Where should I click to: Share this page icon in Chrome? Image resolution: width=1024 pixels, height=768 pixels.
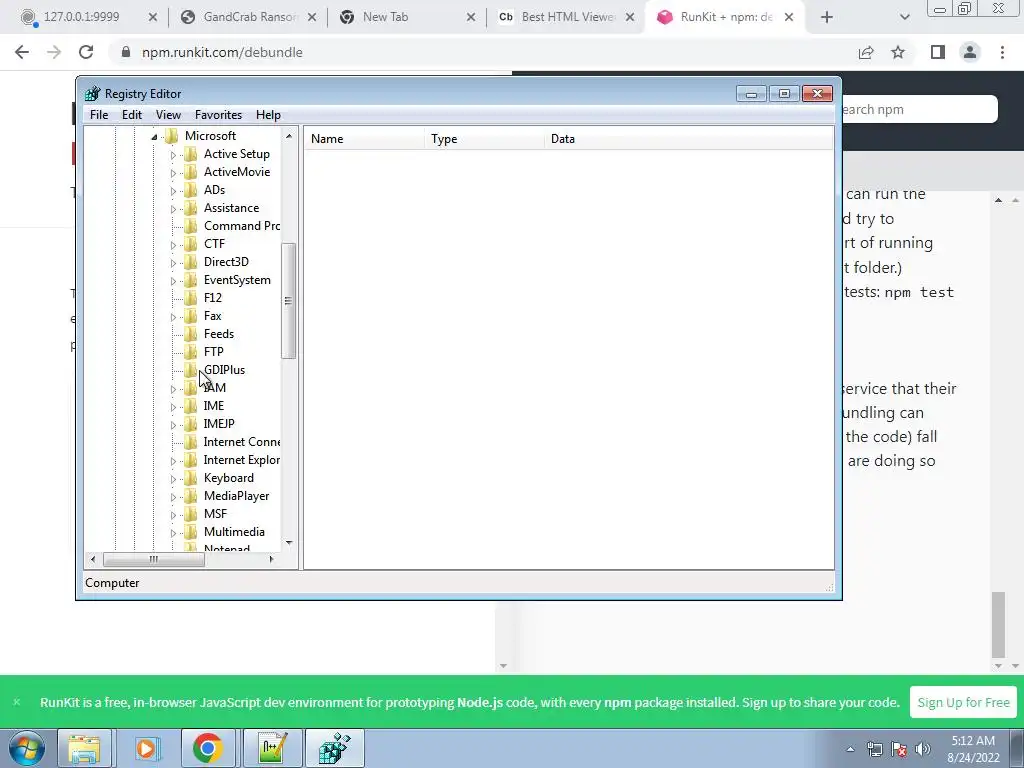866,52
